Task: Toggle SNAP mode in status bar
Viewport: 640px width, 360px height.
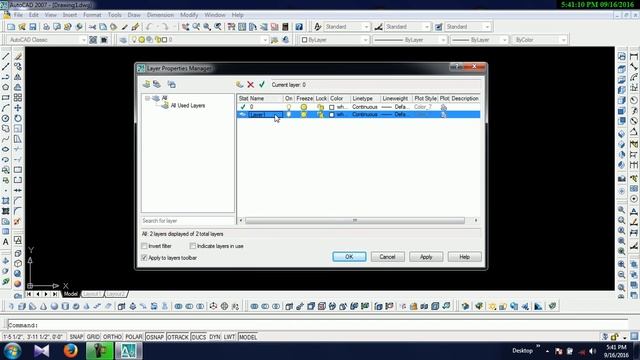Action: pos(76,337)
